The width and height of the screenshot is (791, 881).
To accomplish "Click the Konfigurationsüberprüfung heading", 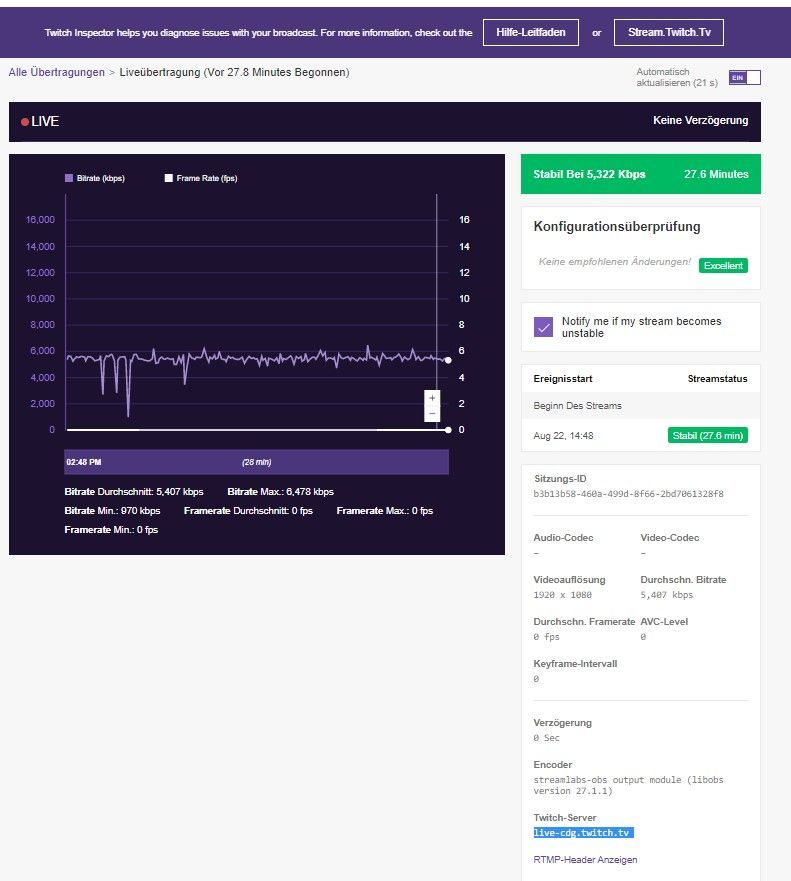I will [617, 226].
